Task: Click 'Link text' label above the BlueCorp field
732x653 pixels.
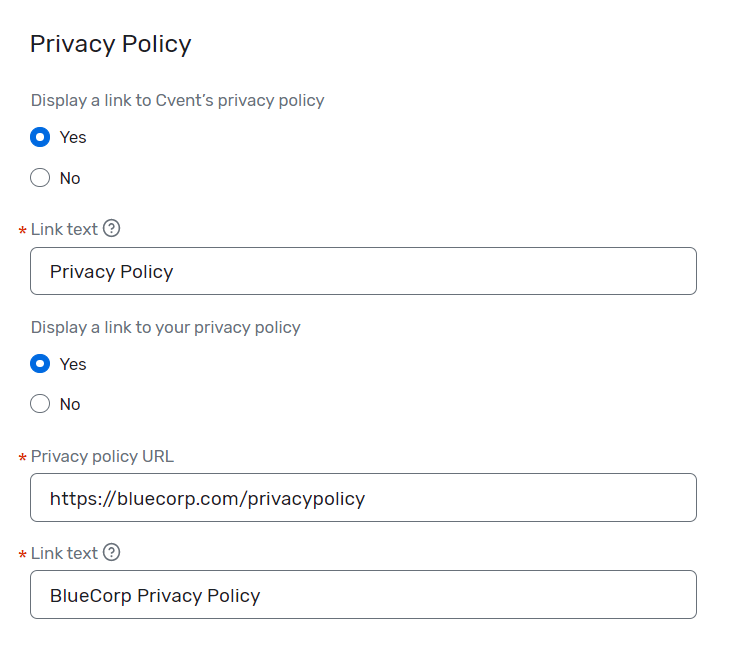Action: [64, 552]
